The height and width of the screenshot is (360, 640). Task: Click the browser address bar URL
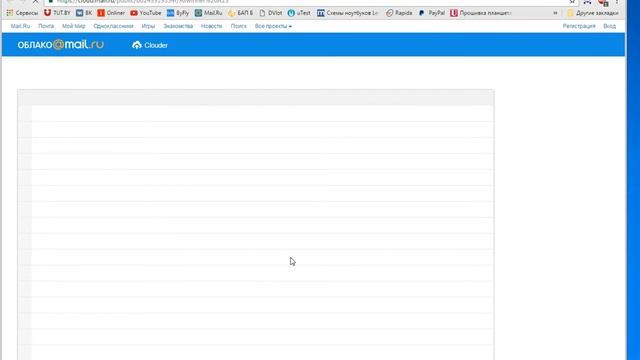pyautogui.click(x=143, y=2)
